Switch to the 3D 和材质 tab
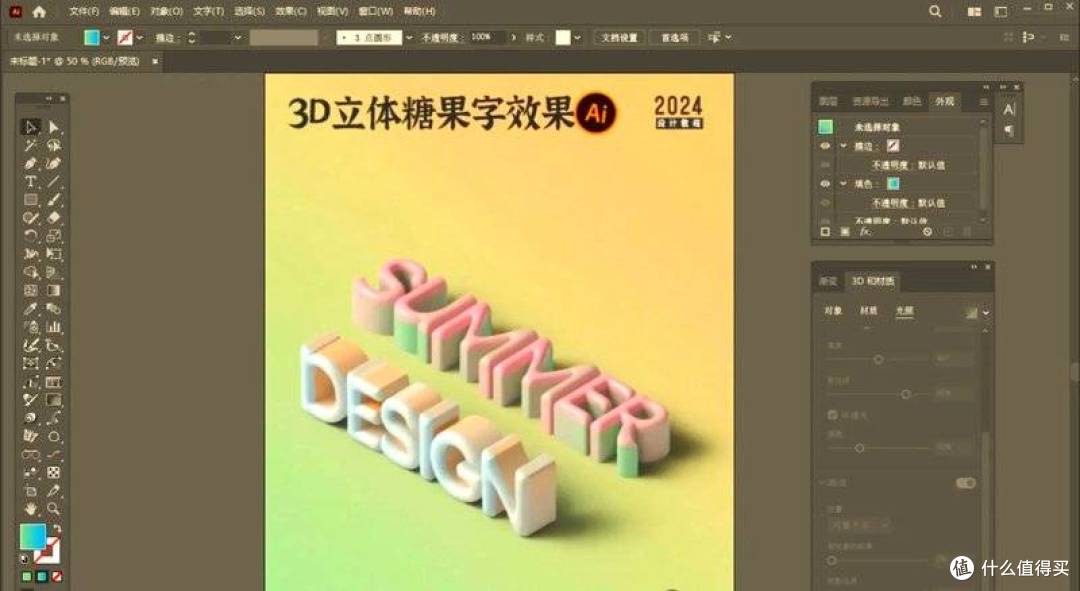 (x=873, y=281)
